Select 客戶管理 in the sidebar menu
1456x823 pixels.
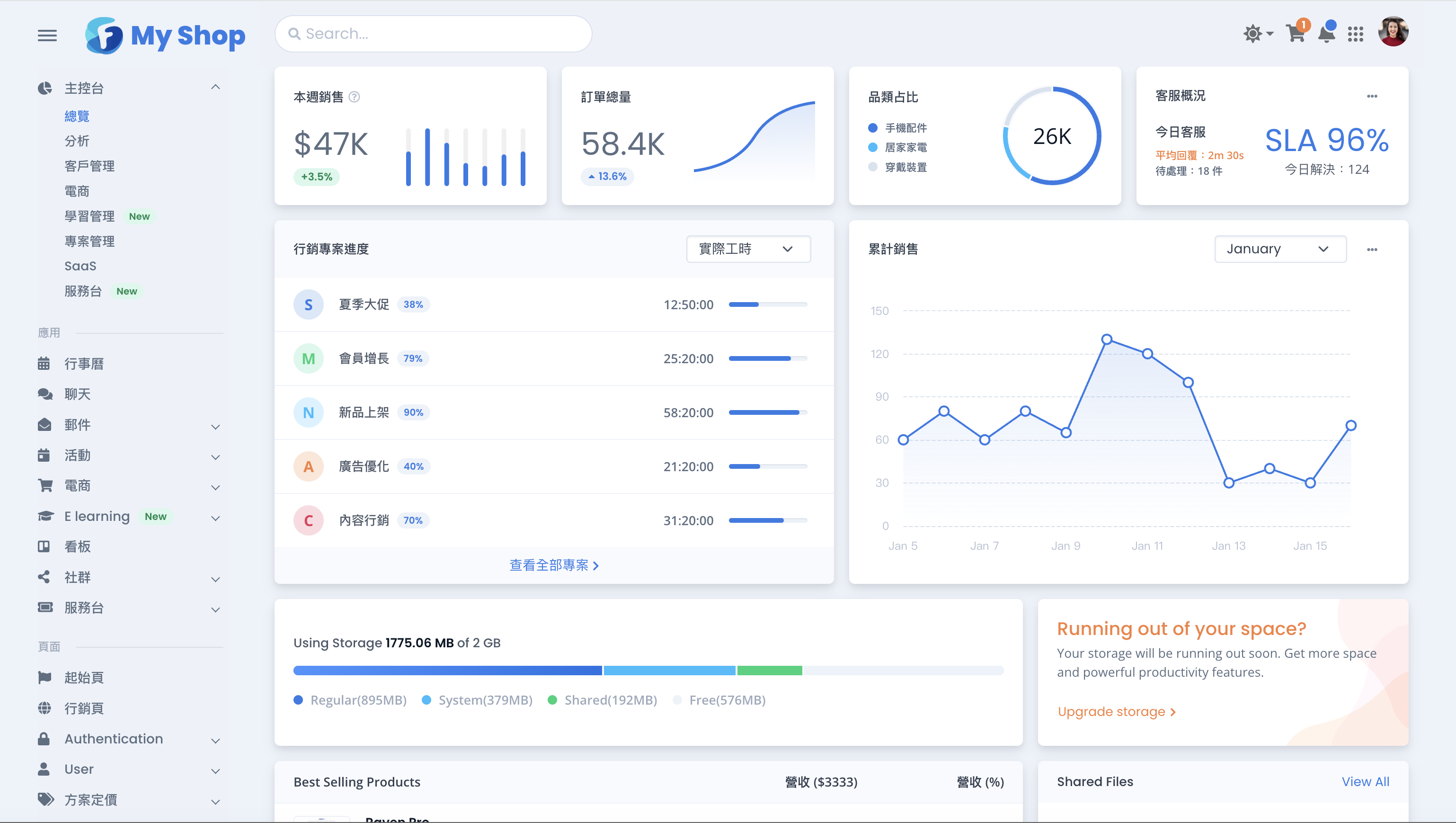[x=89, y=166]
